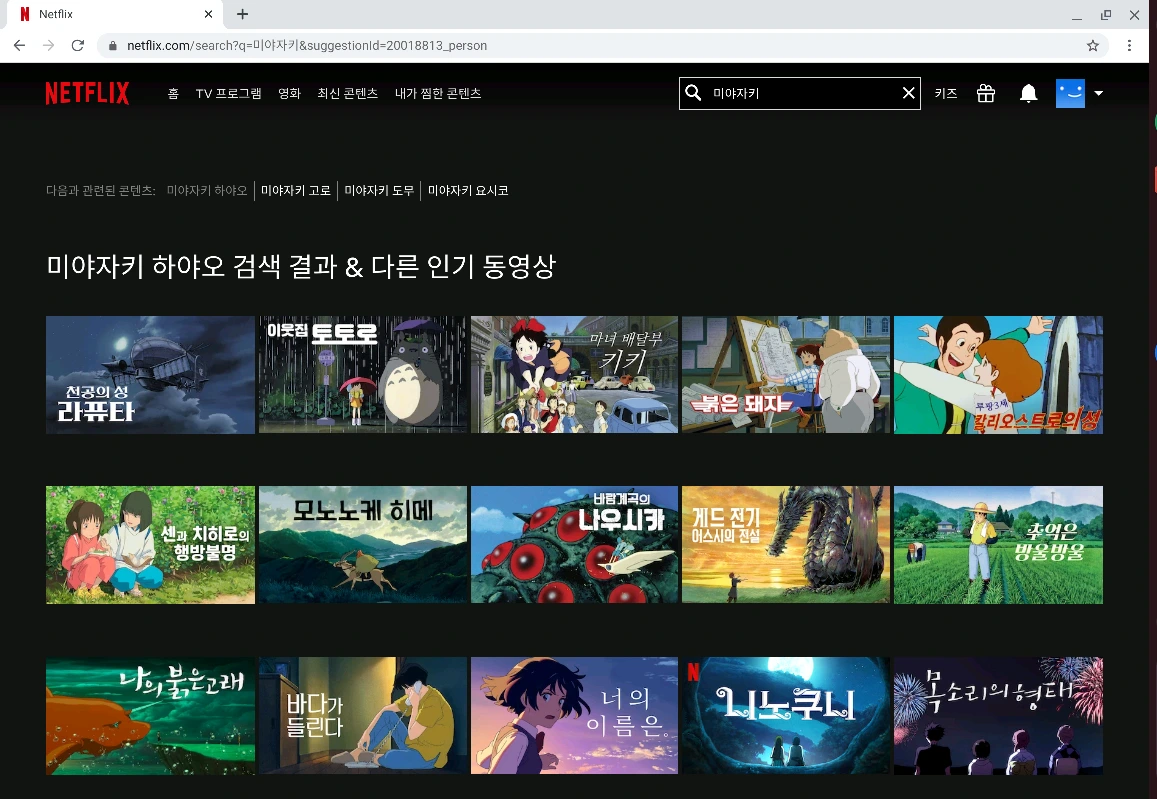This screenshot has height=799, width=1157.
Task: Open 영화 menu
Action: point(289,94)
